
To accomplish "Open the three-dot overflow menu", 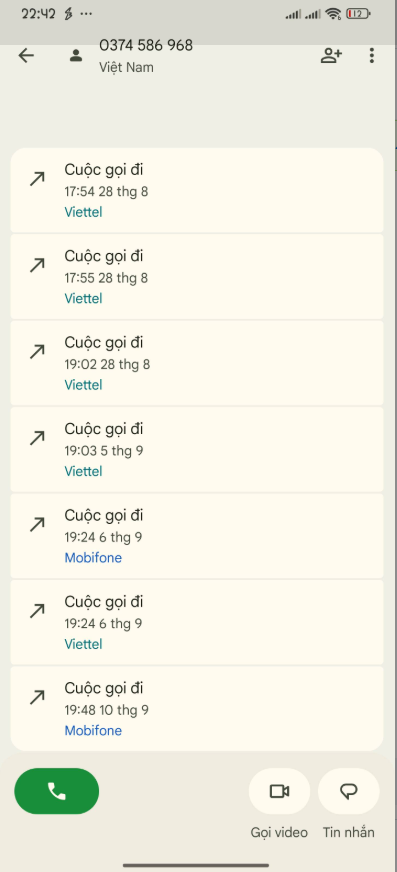I will click(371, 55).
